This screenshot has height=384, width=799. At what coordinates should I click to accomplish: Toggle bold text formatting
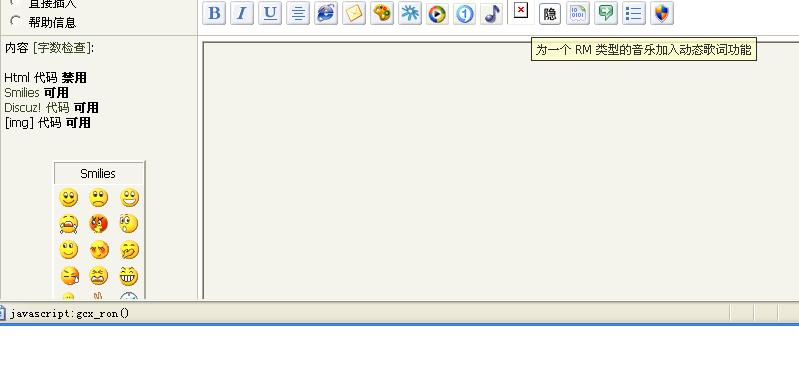(215, 13)
